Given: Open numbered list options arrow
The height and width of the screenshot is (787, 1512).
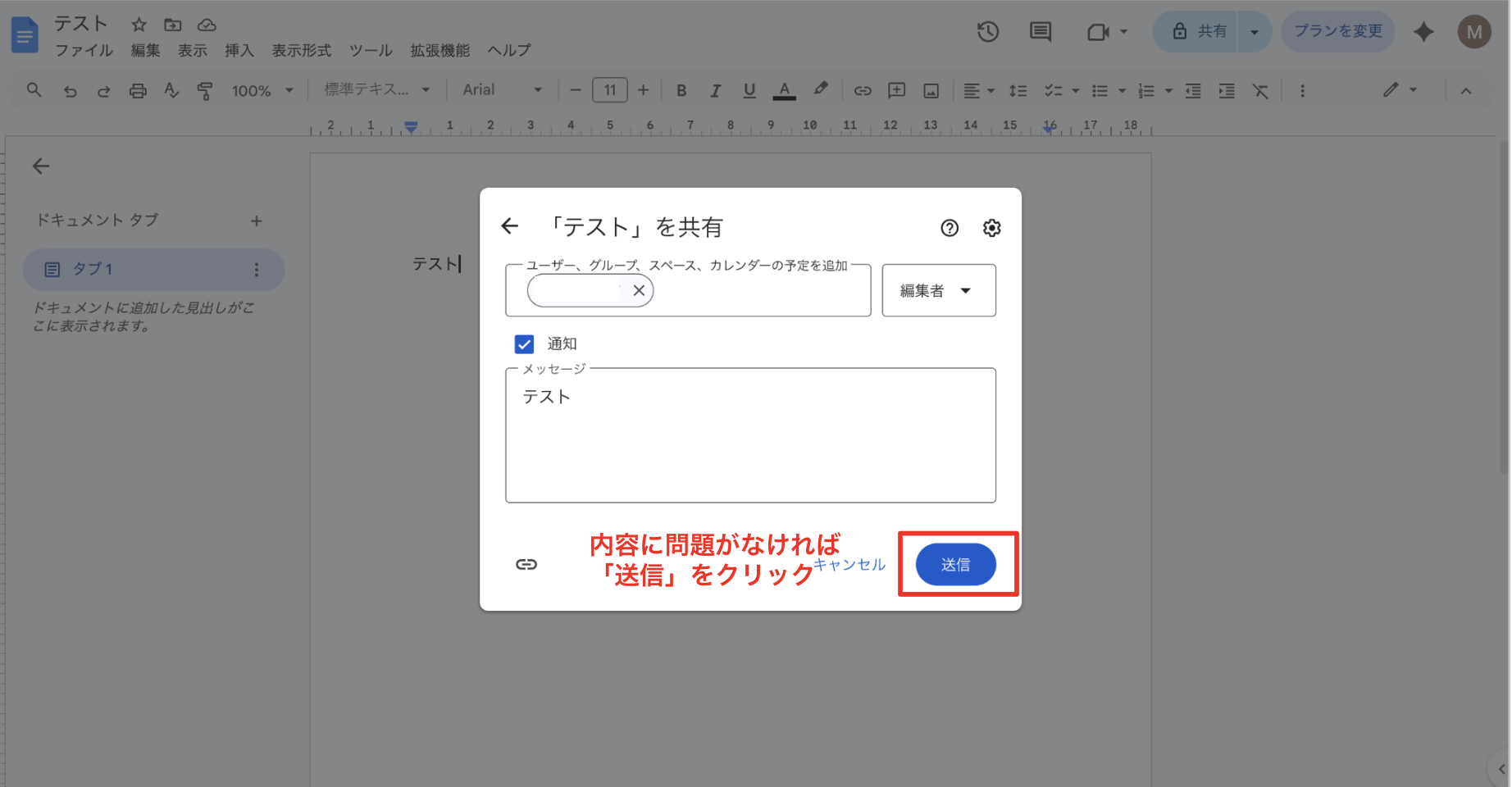Looking at the screenshot, I should point(1168,91).
